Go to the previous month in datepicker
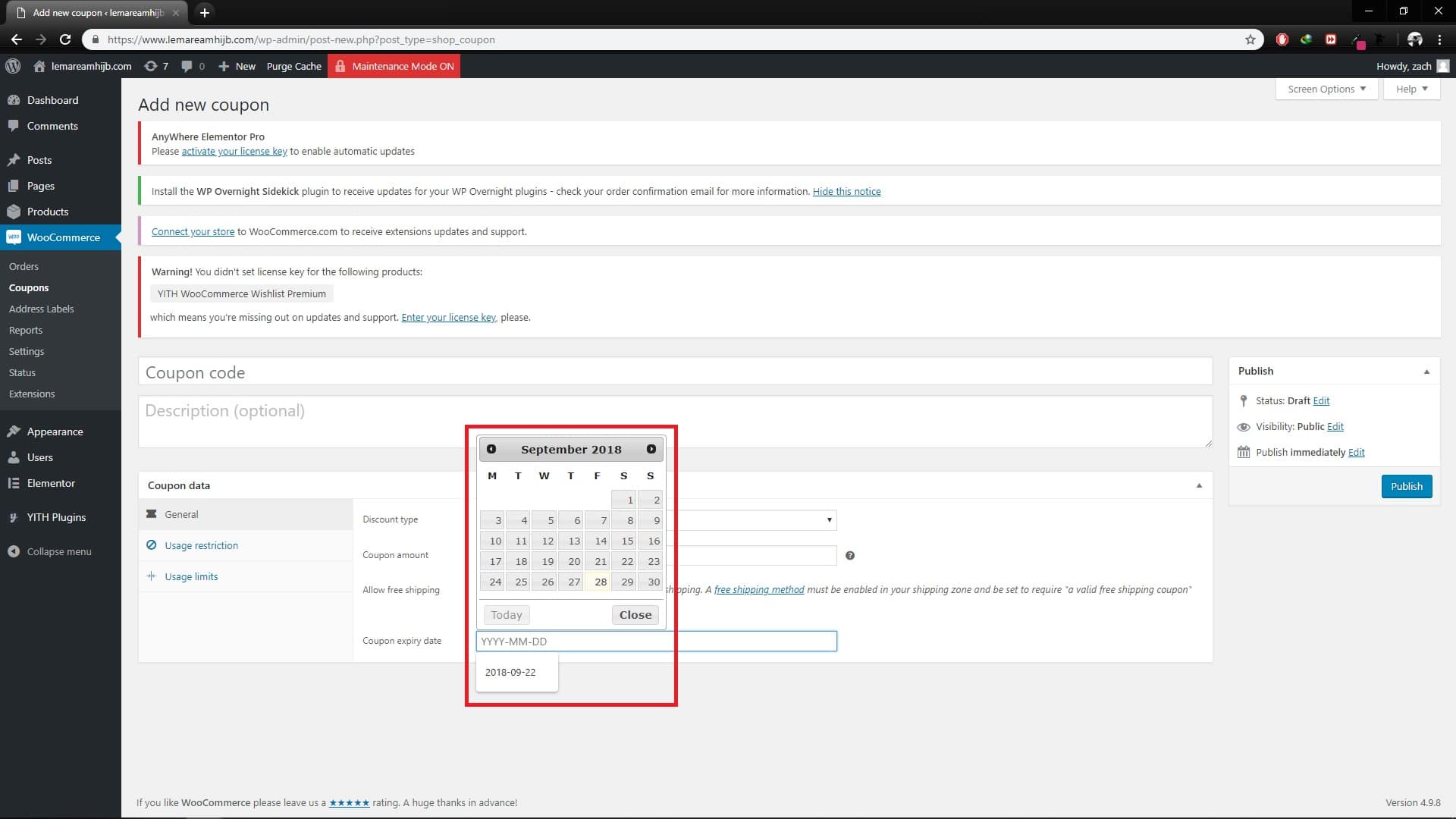This screenshot has height=819, width=1456. pyautogui.click(x=491, y=449)
